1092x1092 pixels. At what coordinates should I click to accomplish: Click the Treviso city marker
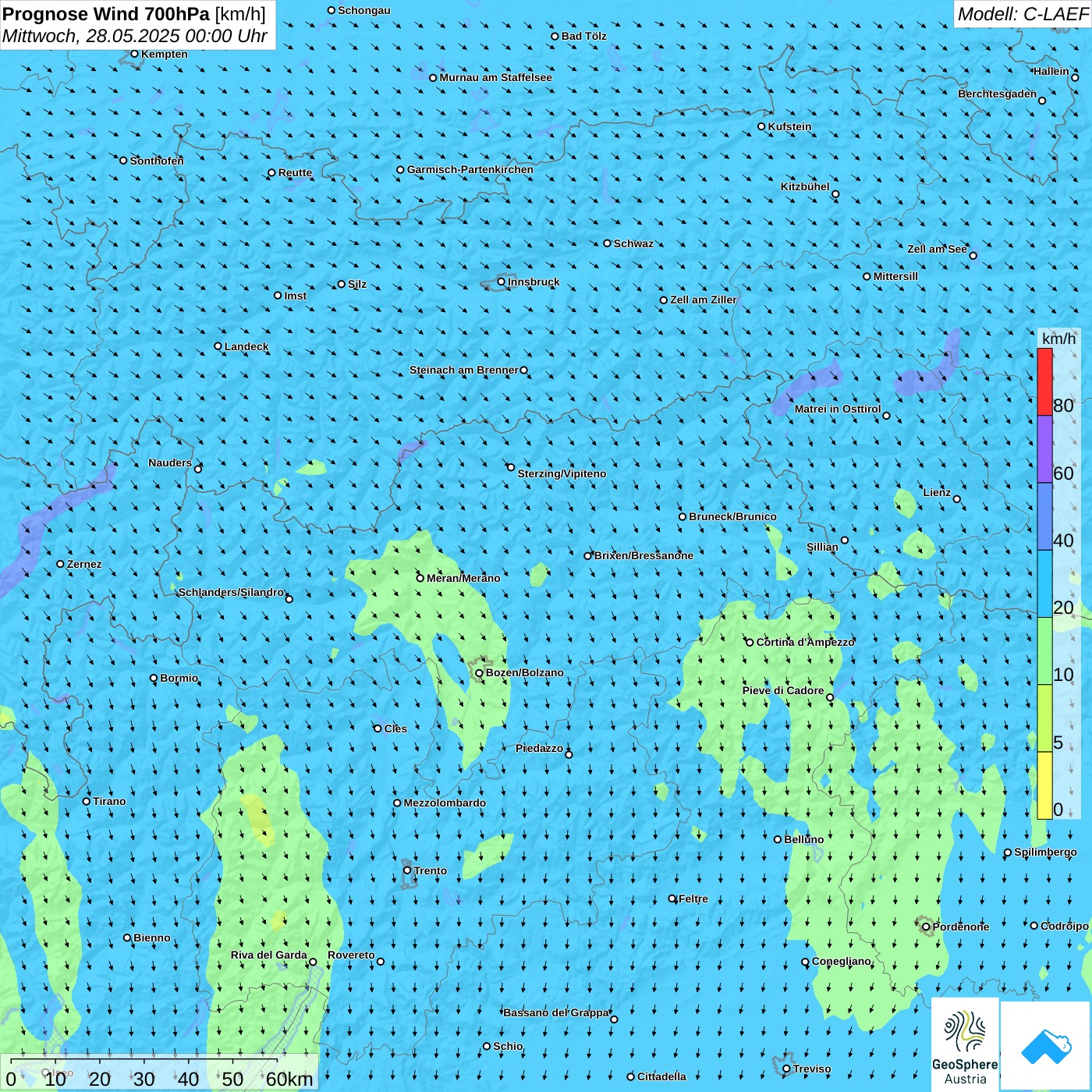tap(786, 1069)
